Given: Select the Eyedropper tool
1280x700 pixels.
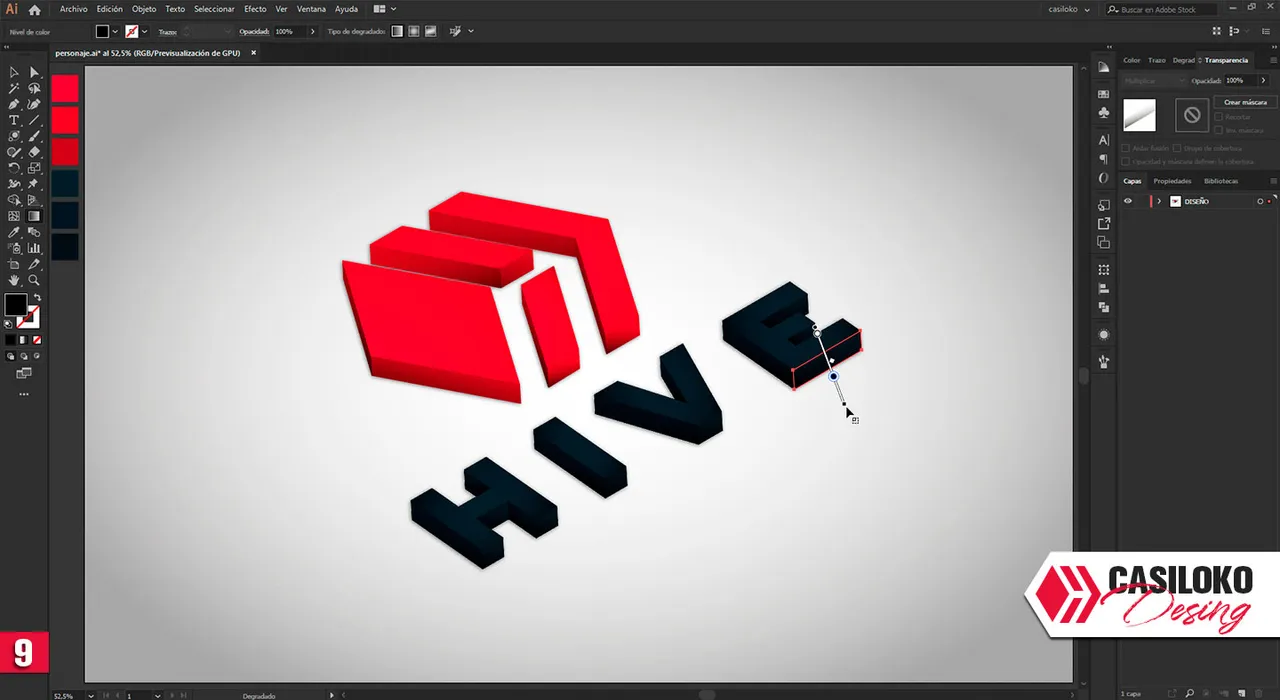Looking at the screenshot, I should pos(14,232).
